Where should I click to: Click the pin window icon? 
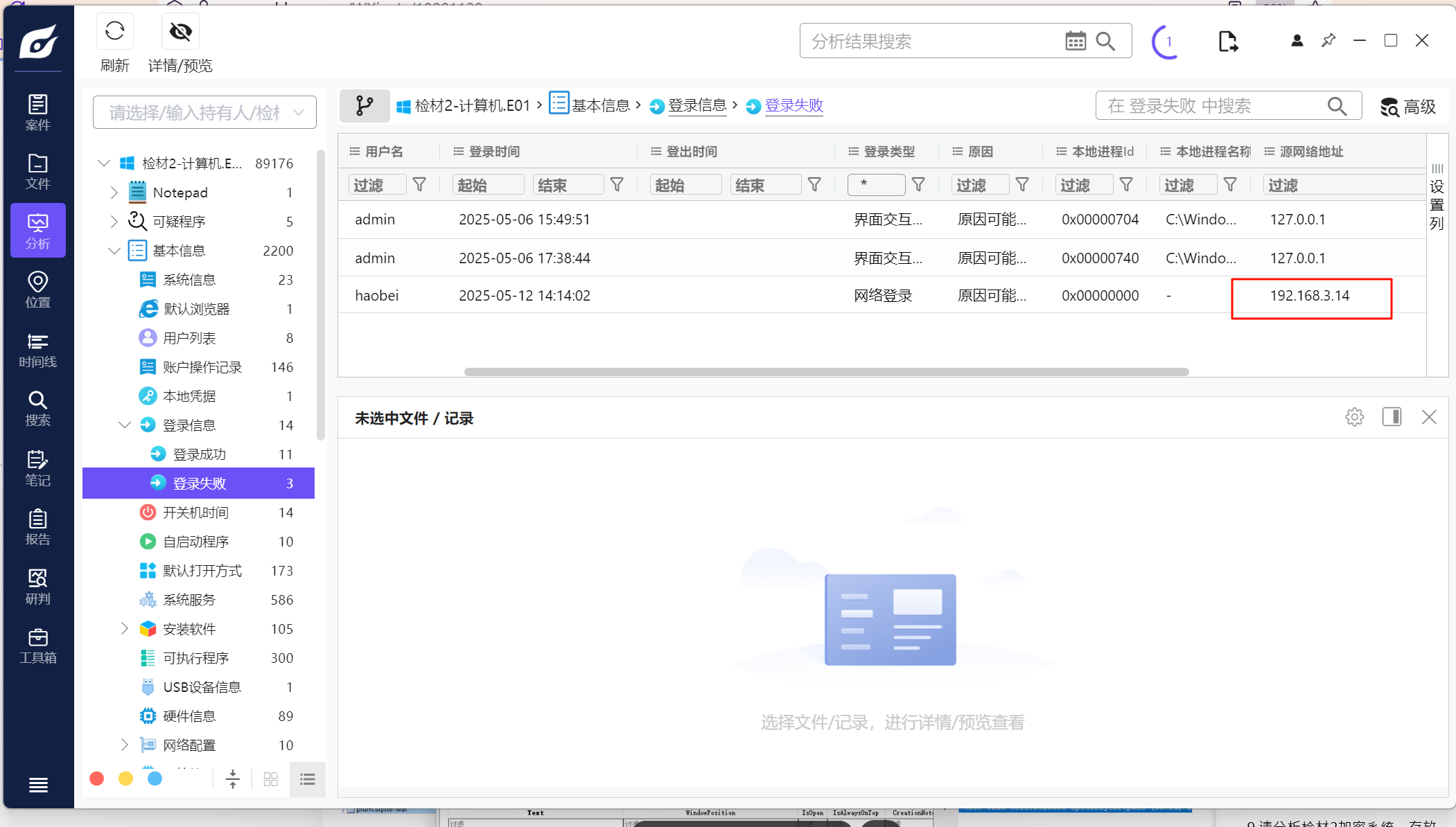(x=1328, y=41)
